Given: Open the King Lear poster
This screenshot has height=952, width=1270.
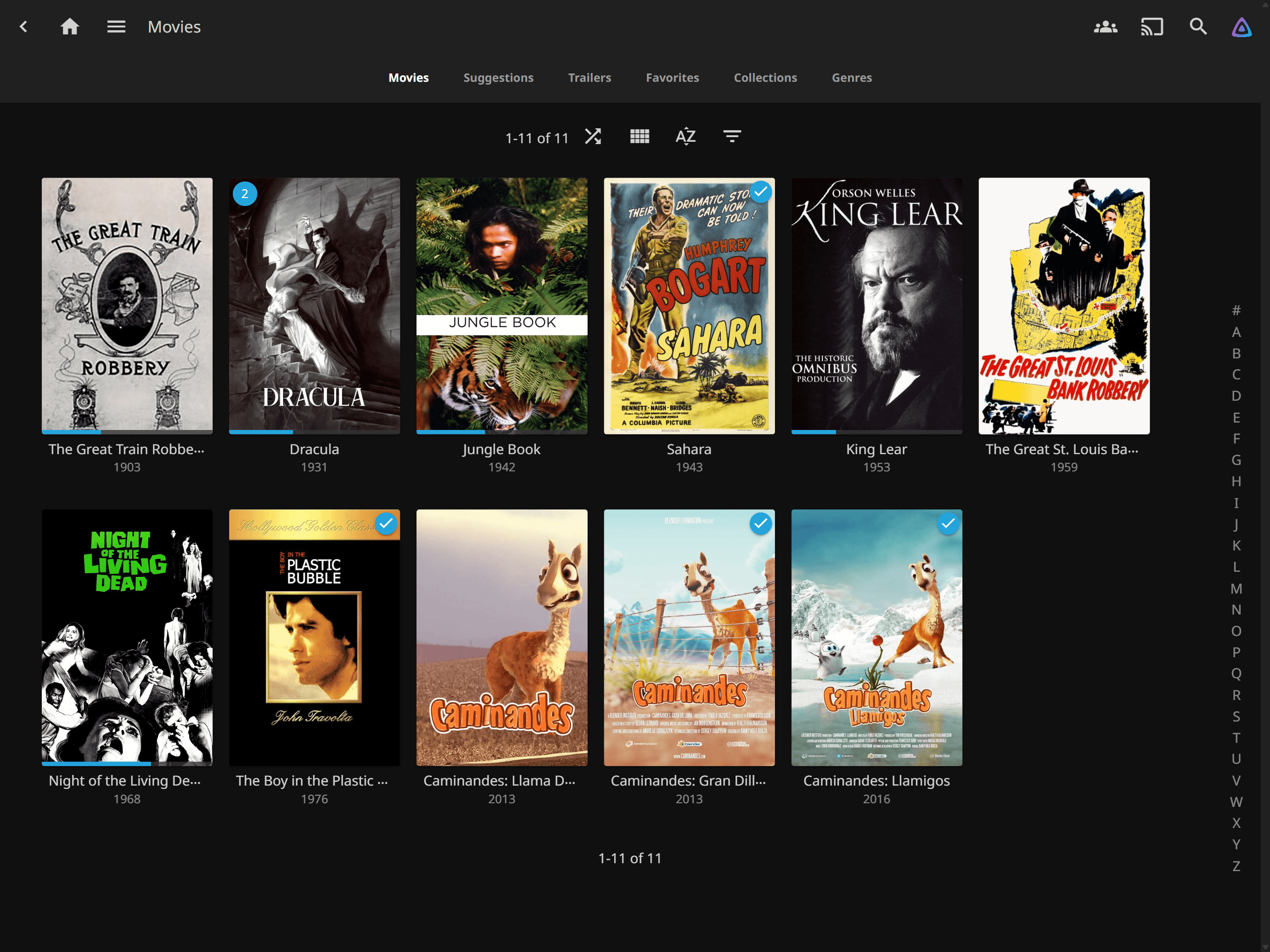Looking at the screenshot, I should click(877, 305).
